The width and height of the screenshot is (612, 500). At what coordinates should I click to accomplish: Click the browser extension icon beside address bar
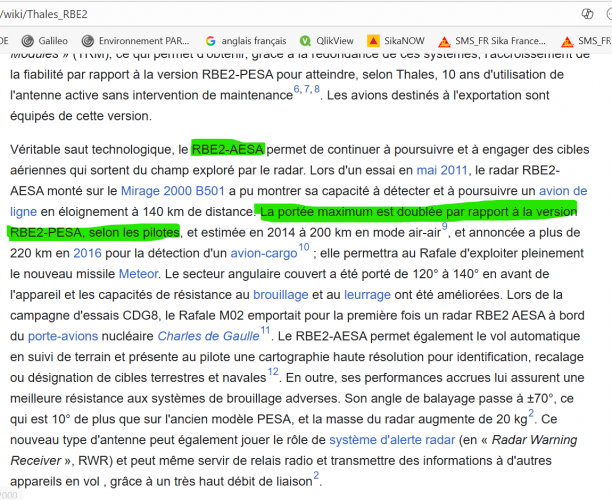tap(587, 14)
